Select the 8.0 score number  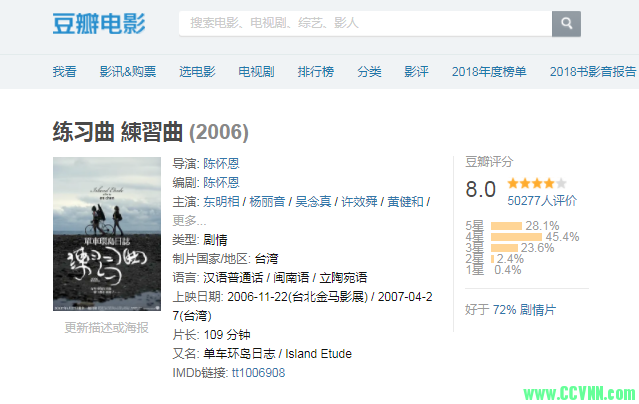pyautogui.click(x=480, y=190)
